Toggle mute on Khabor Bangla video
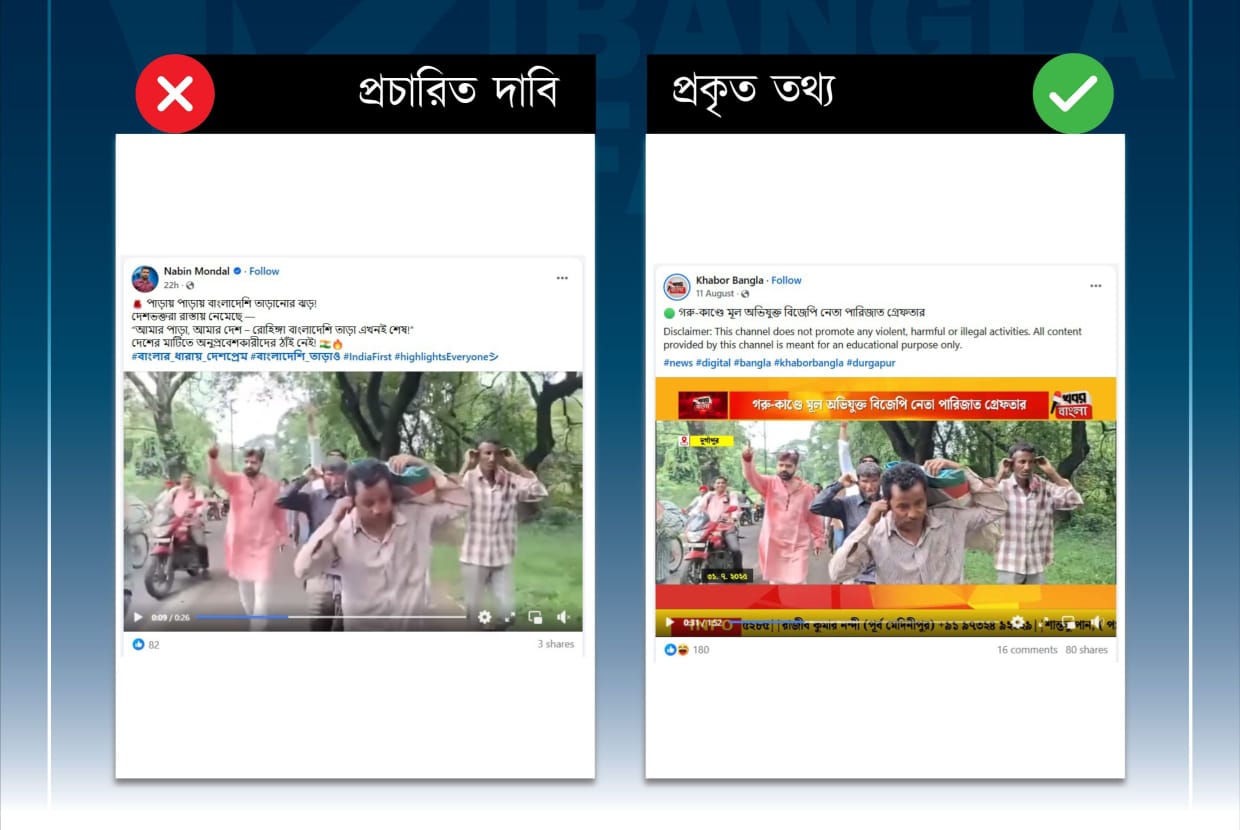The image size is (1240, 830). point(1096,623)
